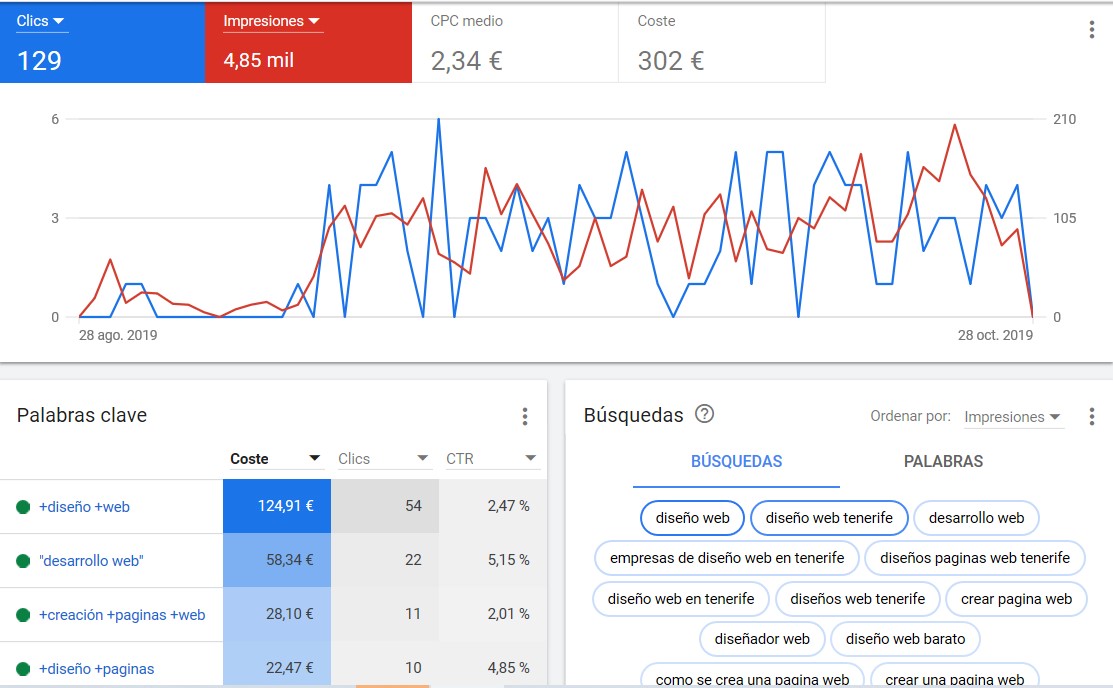Viewport: 1113px width, 688px height.
Task: Click the 'diseño web tenerife' search chip
Action: (x=829, y=518)
